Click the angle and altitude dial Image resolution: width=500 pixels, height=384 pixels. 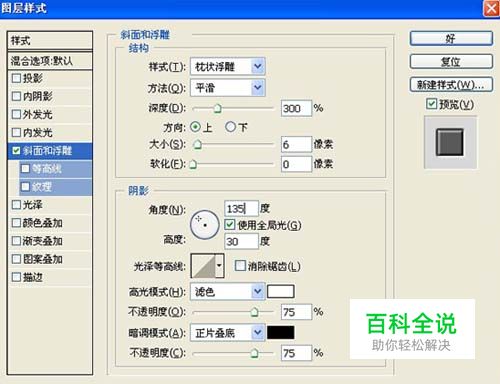click(x=205, y=225)
